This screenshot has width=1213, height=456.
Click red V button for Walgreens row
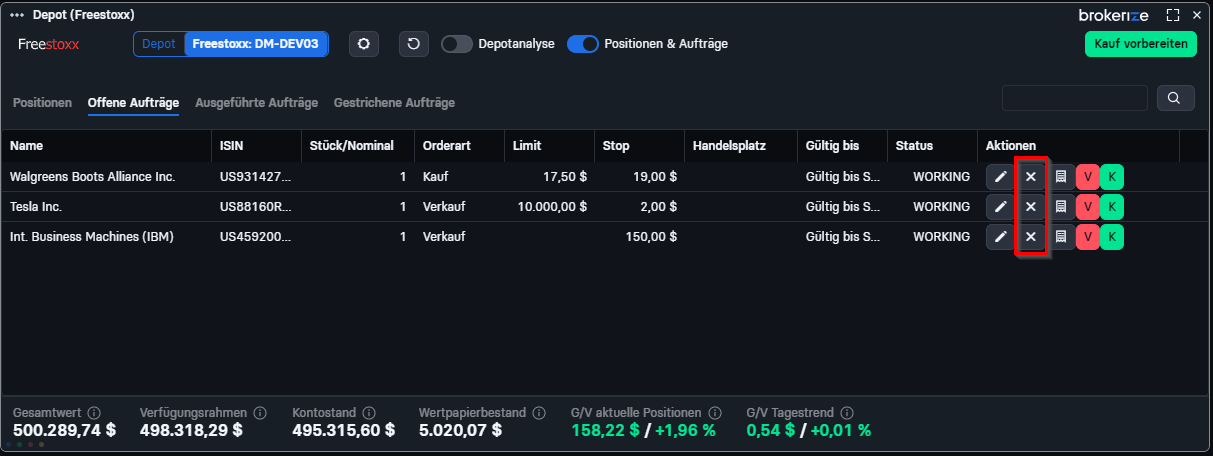click(x=1087, y=177)
